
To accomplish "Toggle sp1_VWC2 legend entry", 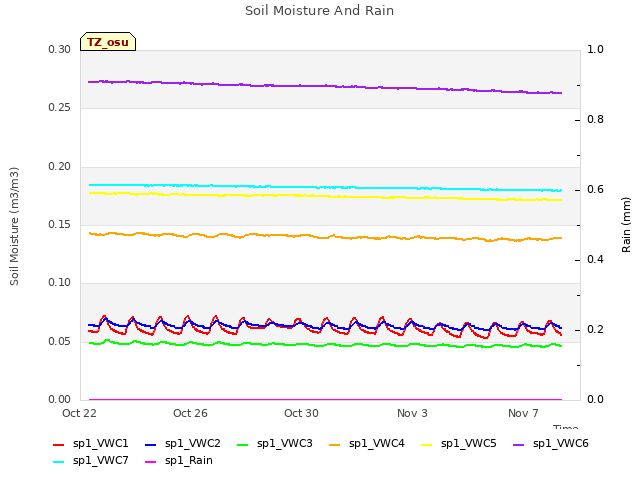I will point(183,444).
